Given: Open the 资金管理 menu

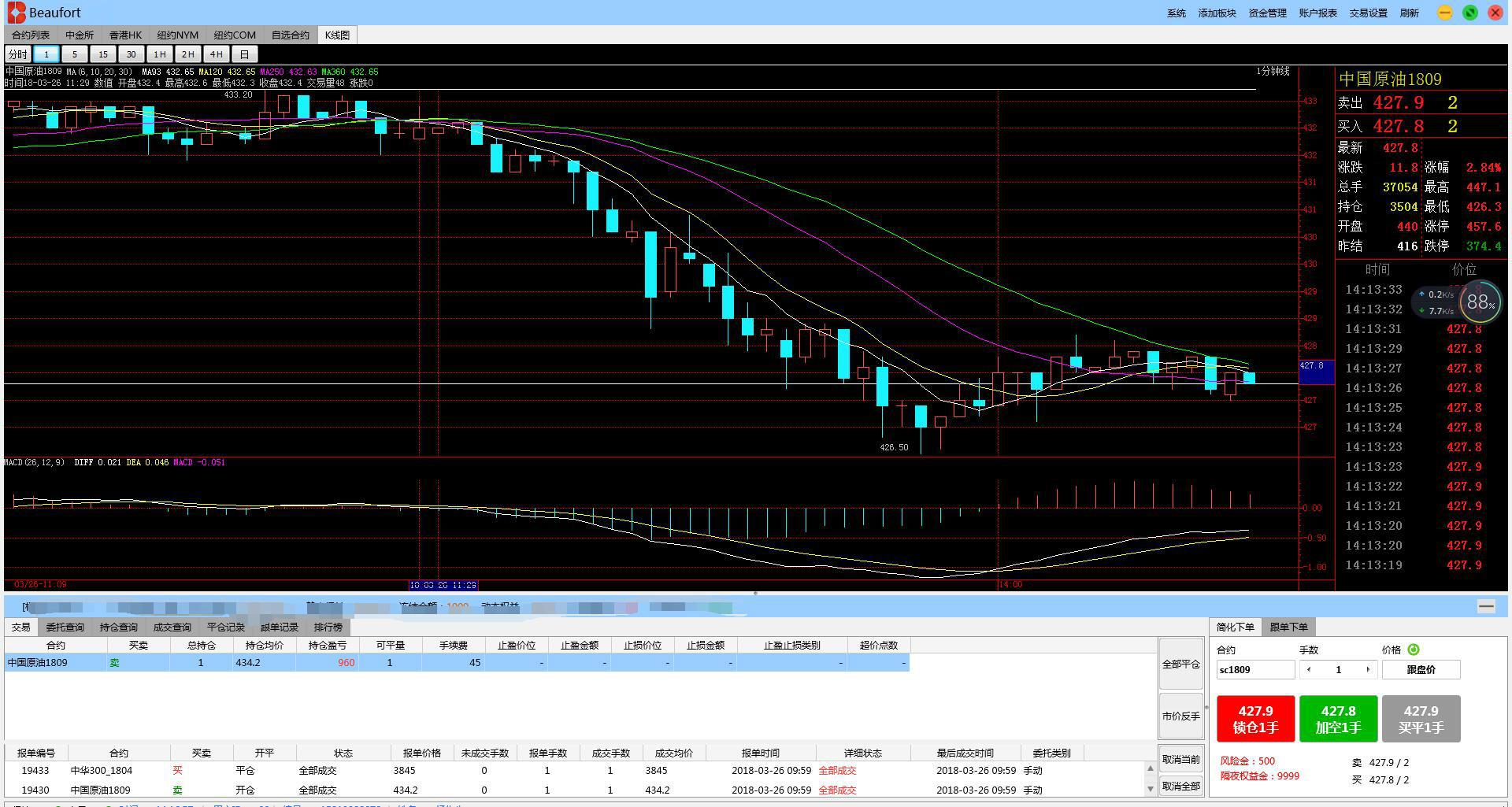Looking at the screenshot, I should 1268,13.
